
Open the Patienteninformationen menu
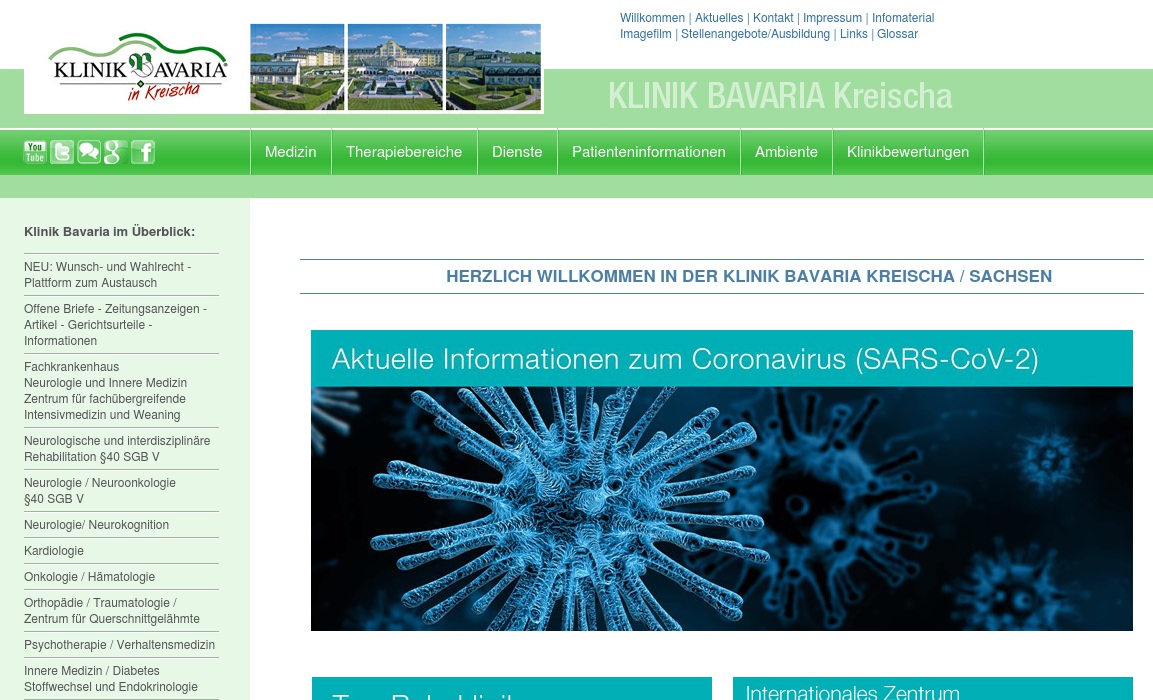(648, 152)
